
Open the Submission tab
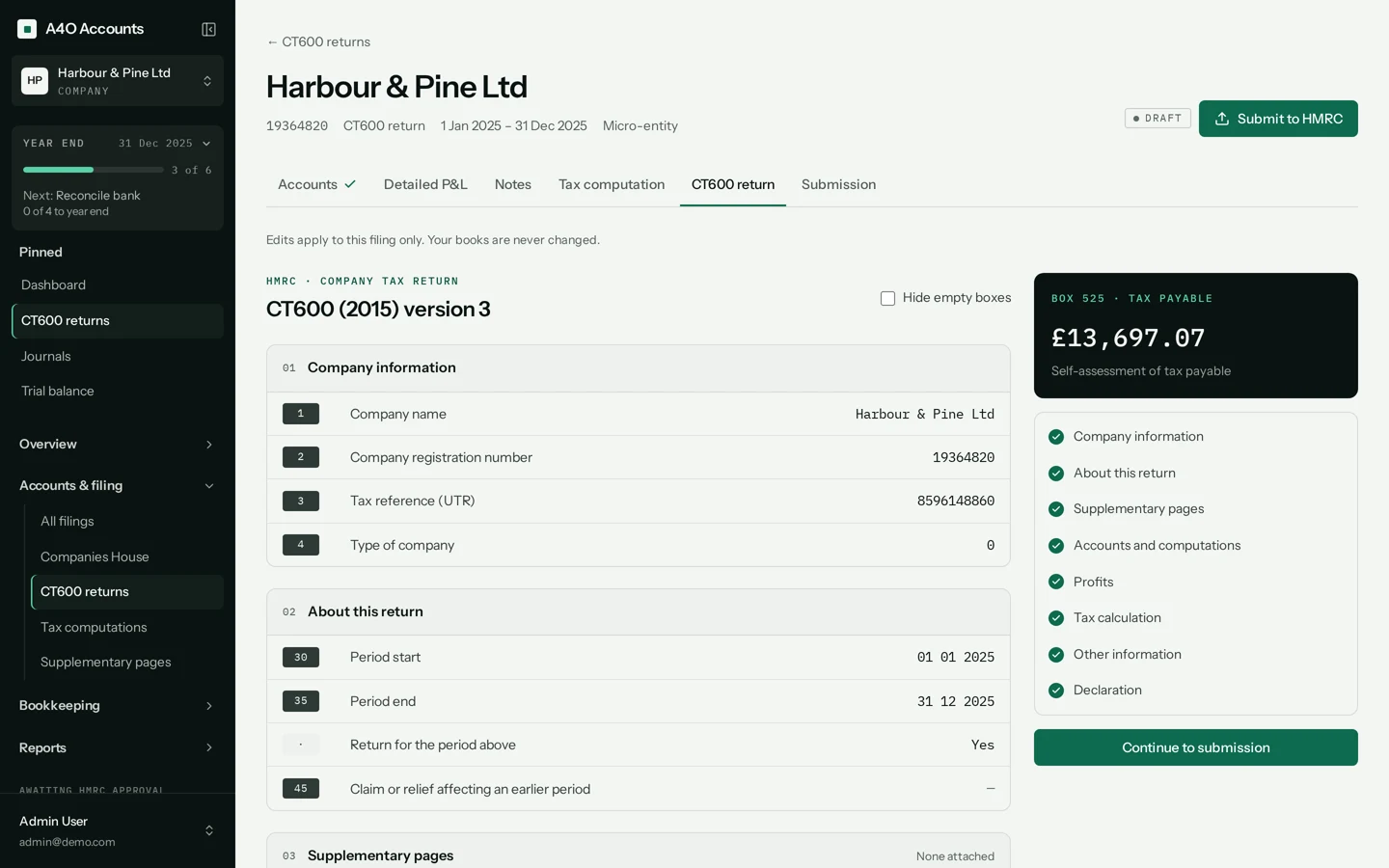(839, 184)
